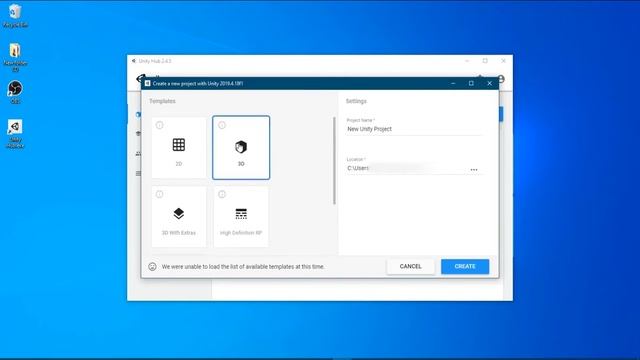The height and width of the screenshot is (360, 640).
Task: Click the stacked layers icon of 3D With Extras
Action: (x=179, y=213)
